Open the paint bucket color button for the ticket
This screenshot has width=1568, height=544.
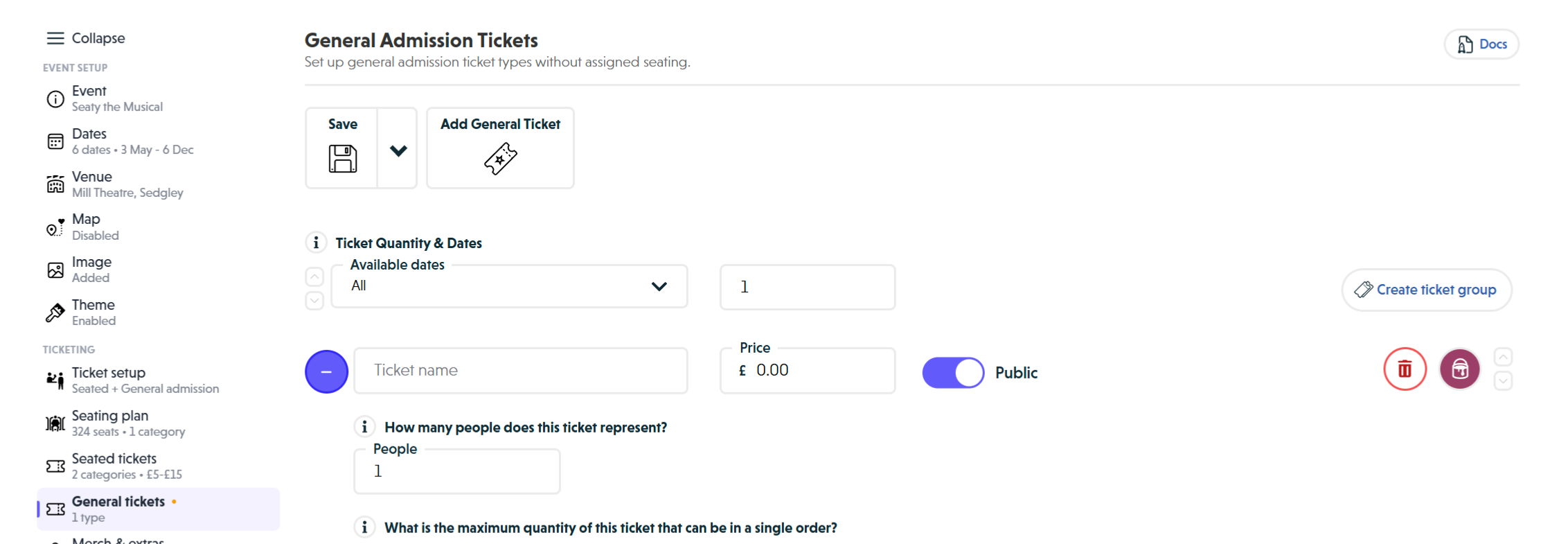click(x=1460, y=369)
